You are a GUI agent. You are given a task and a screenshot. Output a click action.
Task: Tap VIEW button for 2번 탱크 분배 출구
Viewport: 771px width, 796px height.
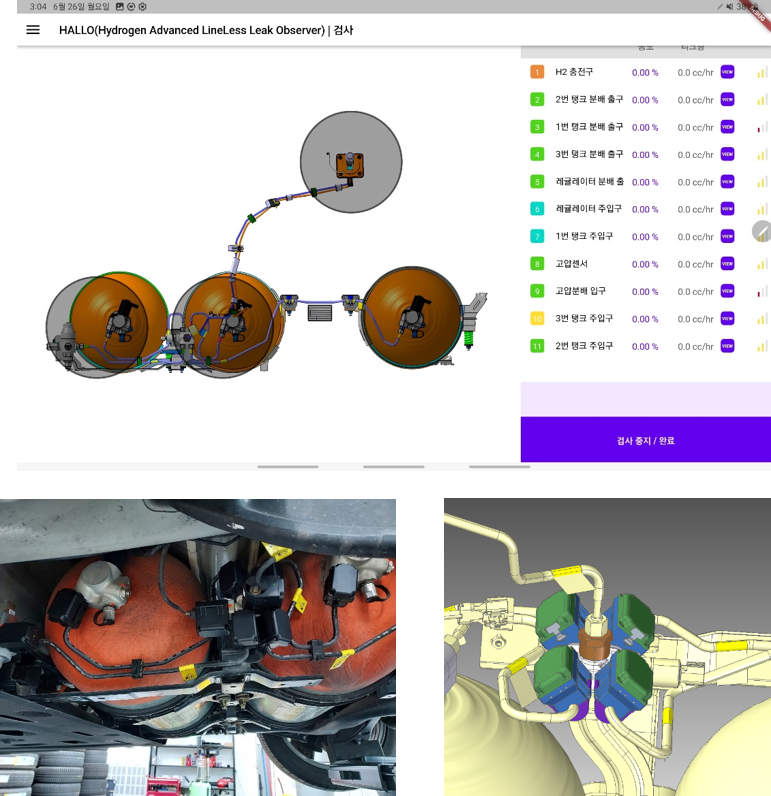pyautogui.click(x=727, y=100)
